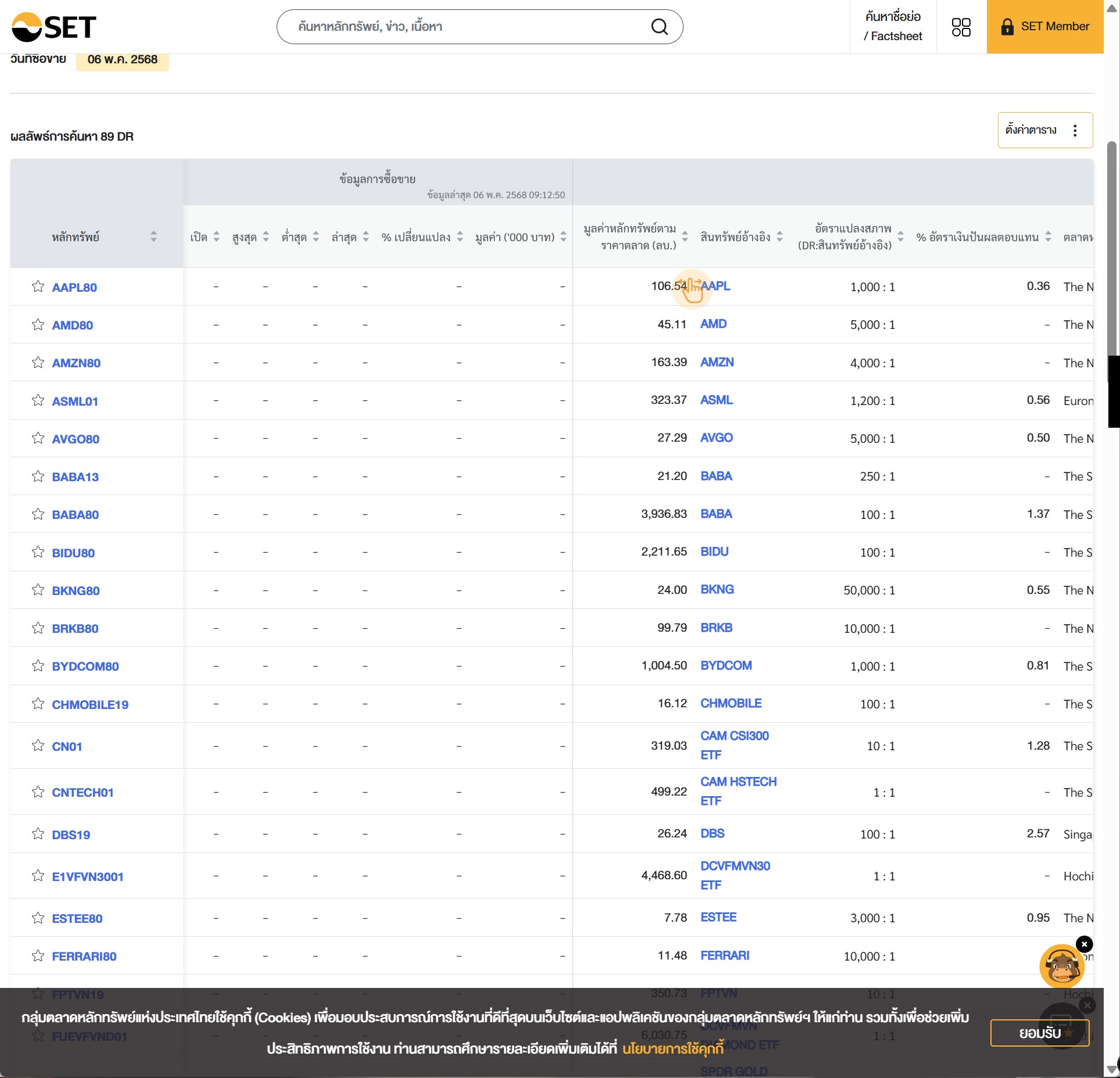Toggle favorite star for AMD80
Screen dimensions: 1120x1078
point(38,324)
